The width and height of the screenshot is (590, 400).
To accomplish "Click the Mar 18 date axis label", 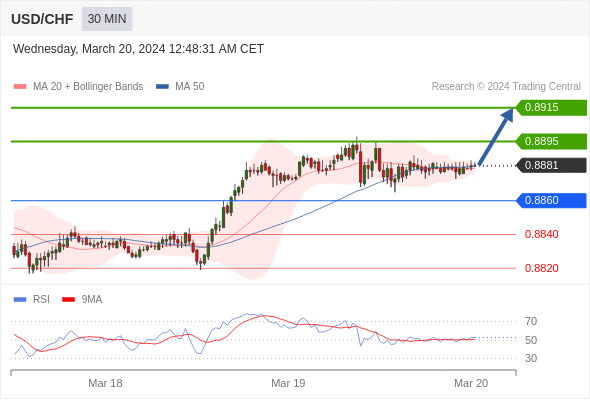I will (x=105, y=383).
